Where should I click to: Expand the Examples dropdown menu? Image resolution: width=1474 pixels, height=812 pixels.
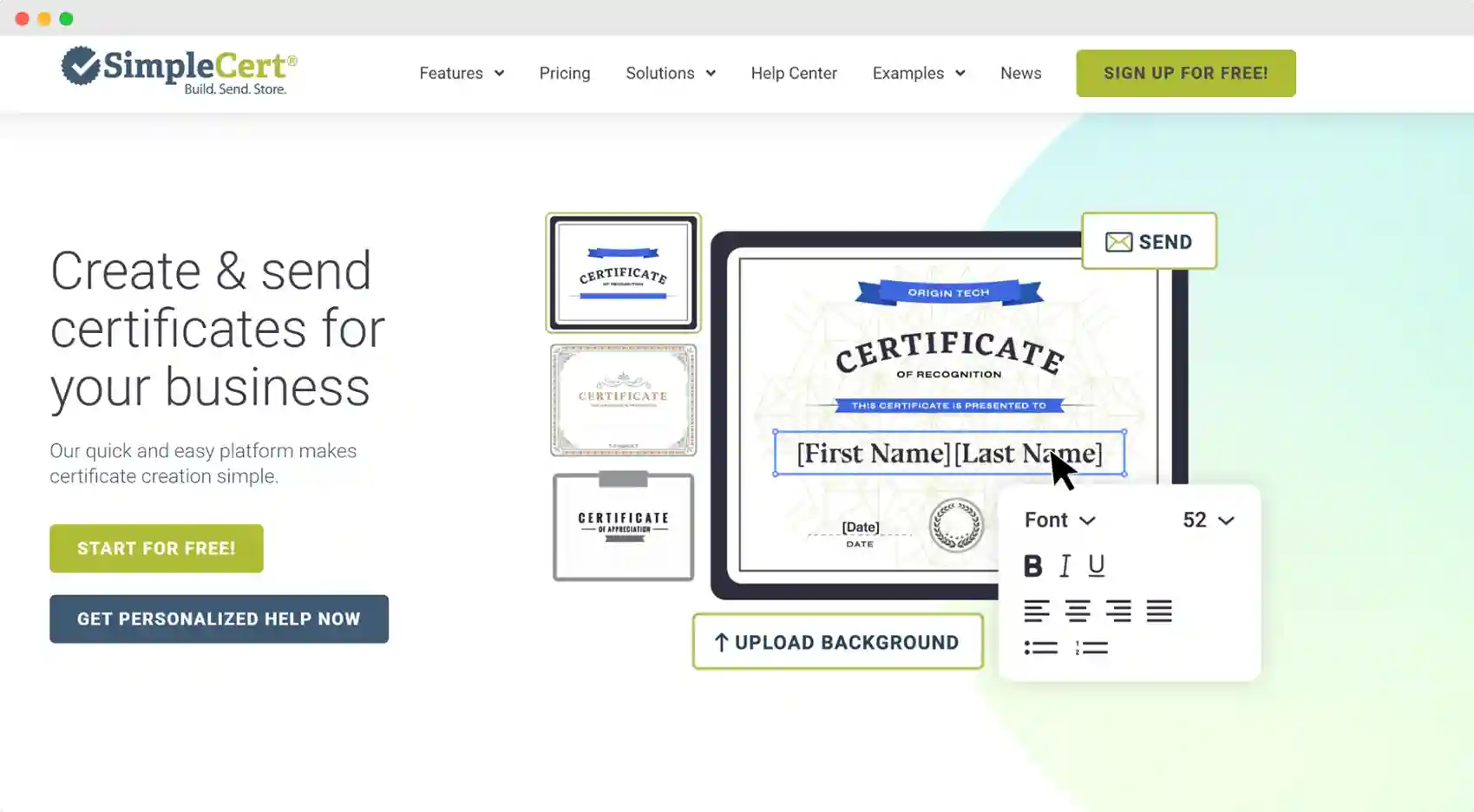point(919,74)
